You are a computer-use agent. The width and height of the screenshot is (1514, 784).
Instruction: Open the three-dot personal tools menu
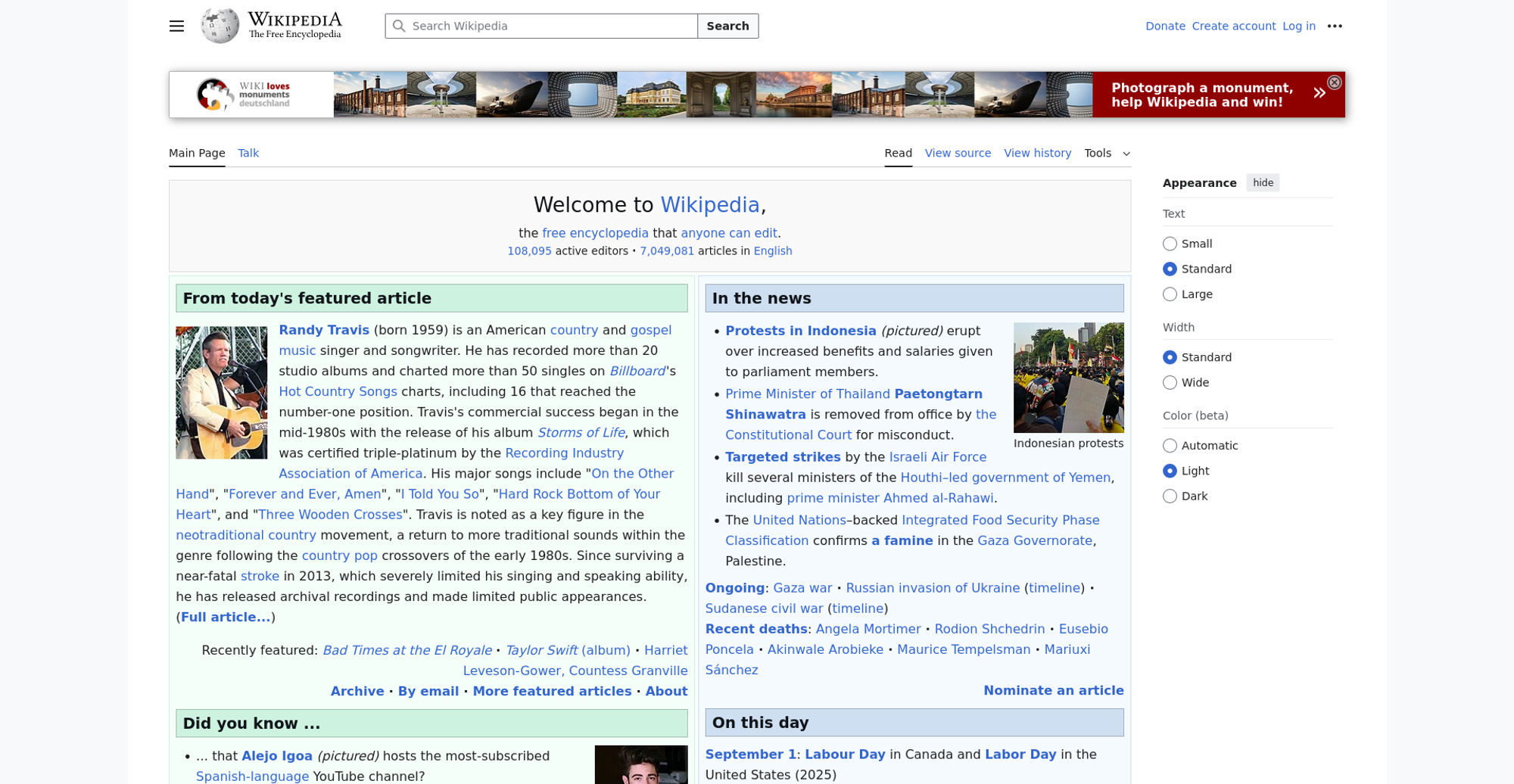[x=1335, y=26]
